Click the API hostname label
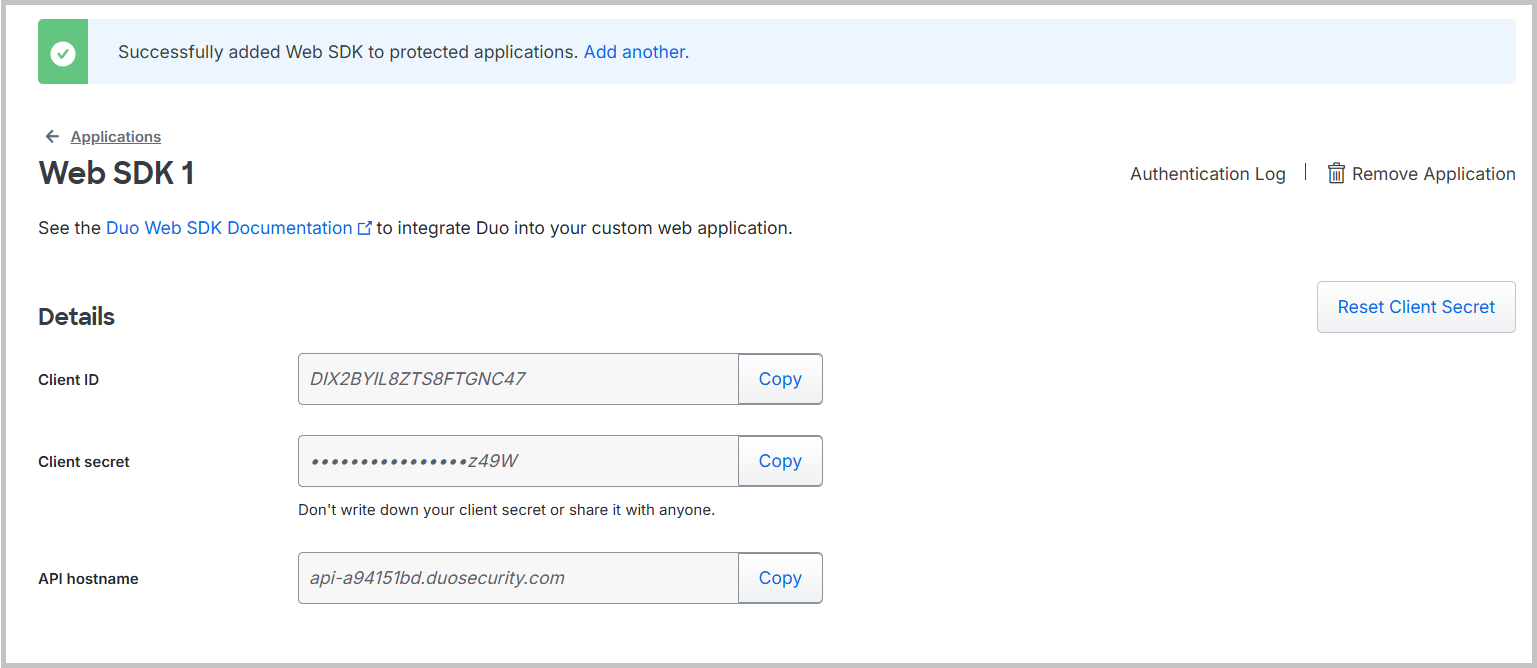The width and height of the screenshot is (1537, 668). coord(88,579)
